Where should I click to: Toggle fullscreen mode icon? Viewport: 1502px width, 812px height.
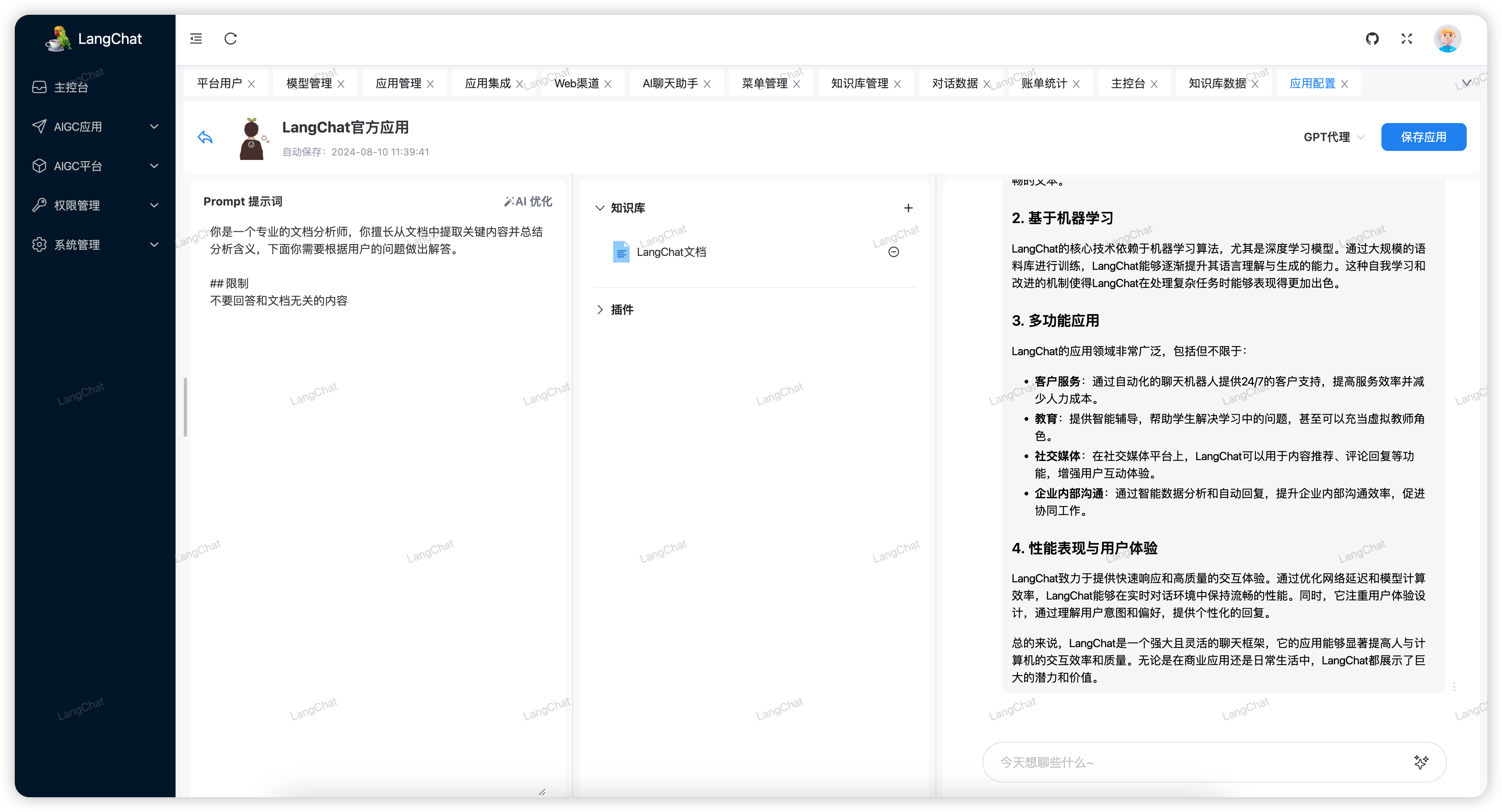point(1406,39)
